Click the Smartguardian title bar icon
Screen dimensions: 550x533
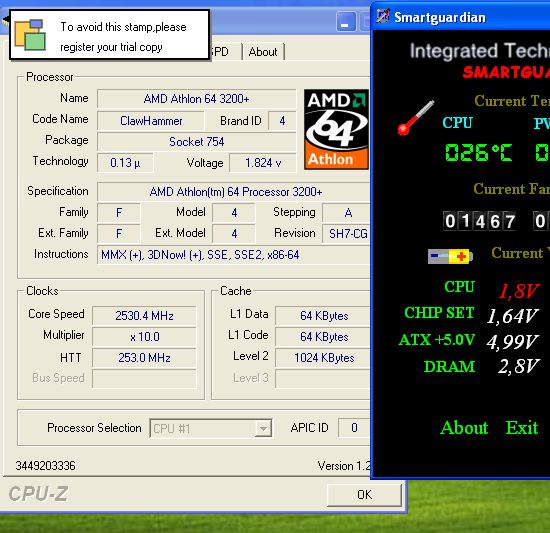pos(383,16)
